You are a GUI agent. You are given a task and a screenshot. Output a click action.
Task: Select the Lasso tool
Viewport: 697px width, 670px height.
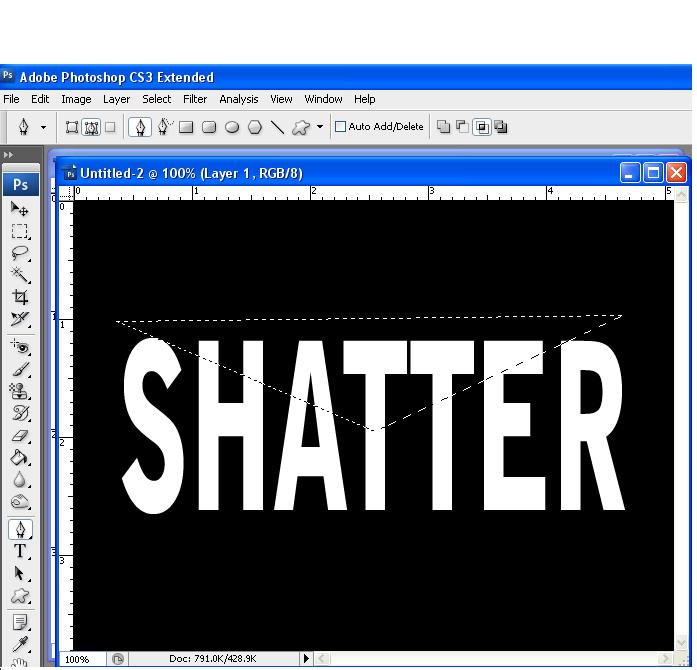tap(19, 253)
